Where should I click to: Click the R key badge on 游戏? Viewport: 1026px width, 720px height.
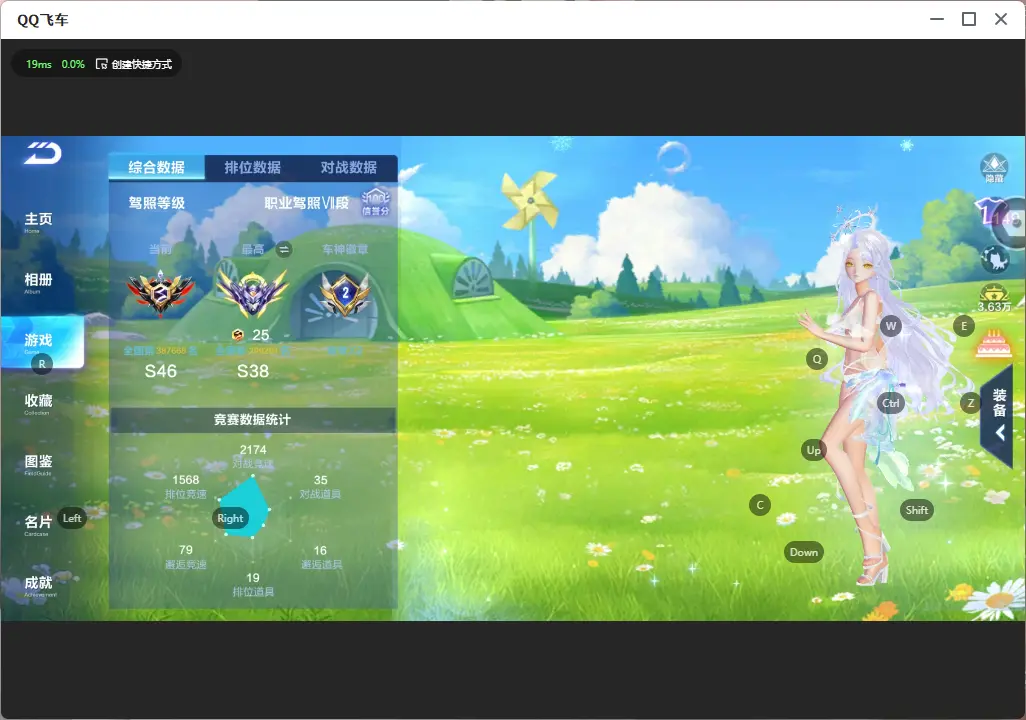[x=42, y=364]
